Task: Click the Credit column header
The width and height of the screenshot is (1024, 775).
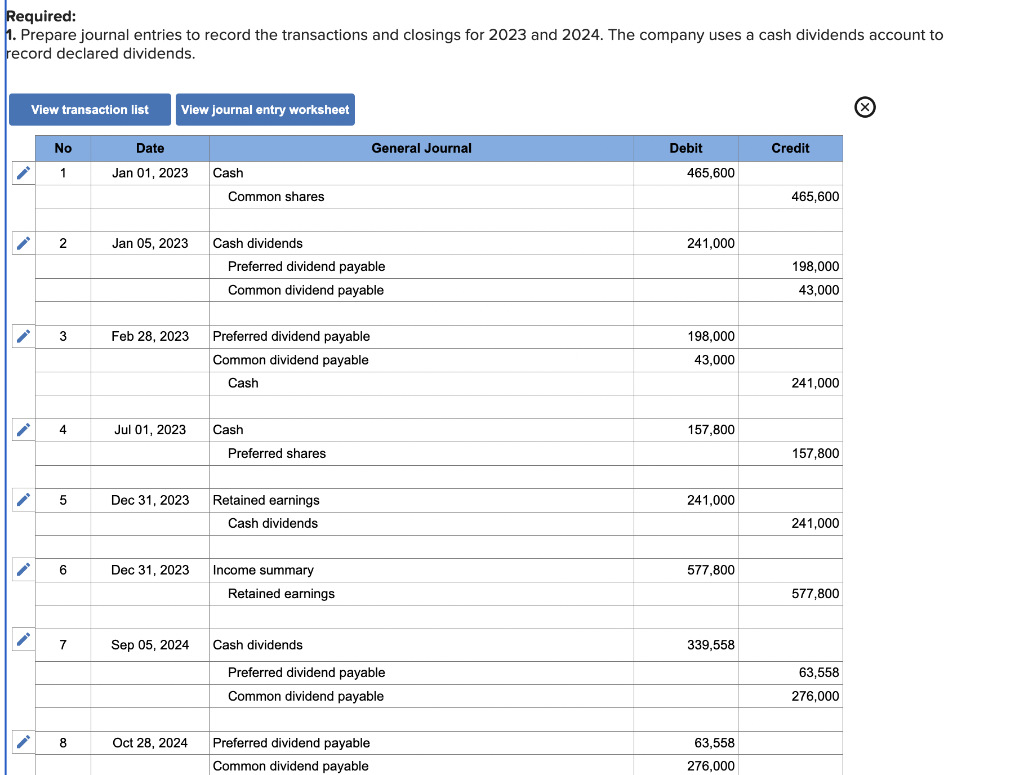Action: tap(790, 148)
